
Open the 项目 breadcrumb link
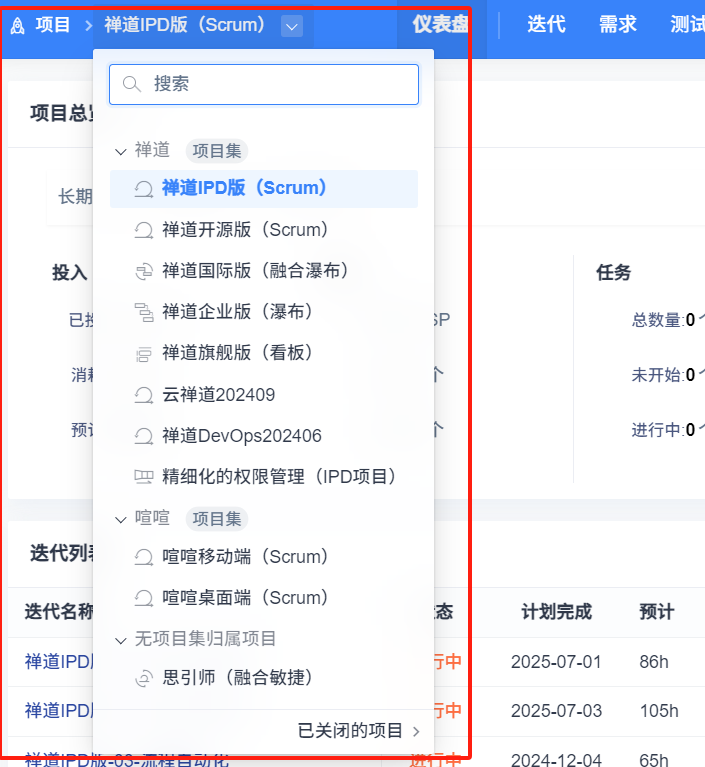coord(52,24)
